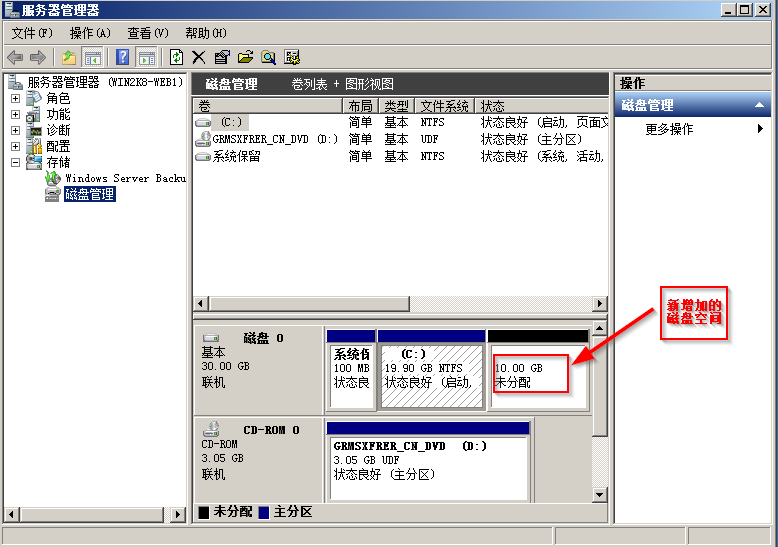Open the blue Help question mark icon
778x547 pixels.
(x=122, y=58)
